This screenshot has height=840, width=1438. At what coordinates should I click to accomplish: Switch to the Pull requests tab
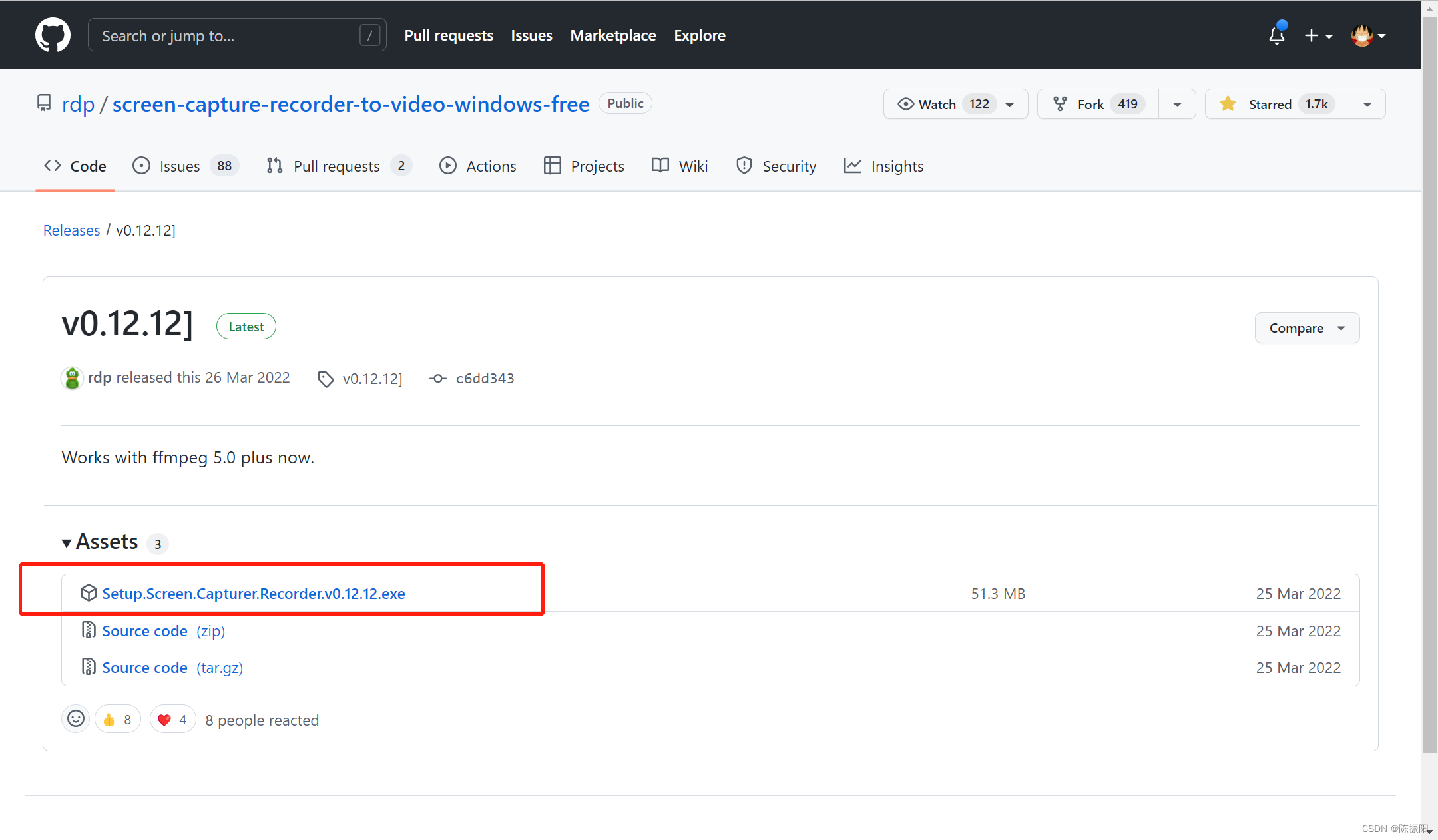(x=337, y=166)
